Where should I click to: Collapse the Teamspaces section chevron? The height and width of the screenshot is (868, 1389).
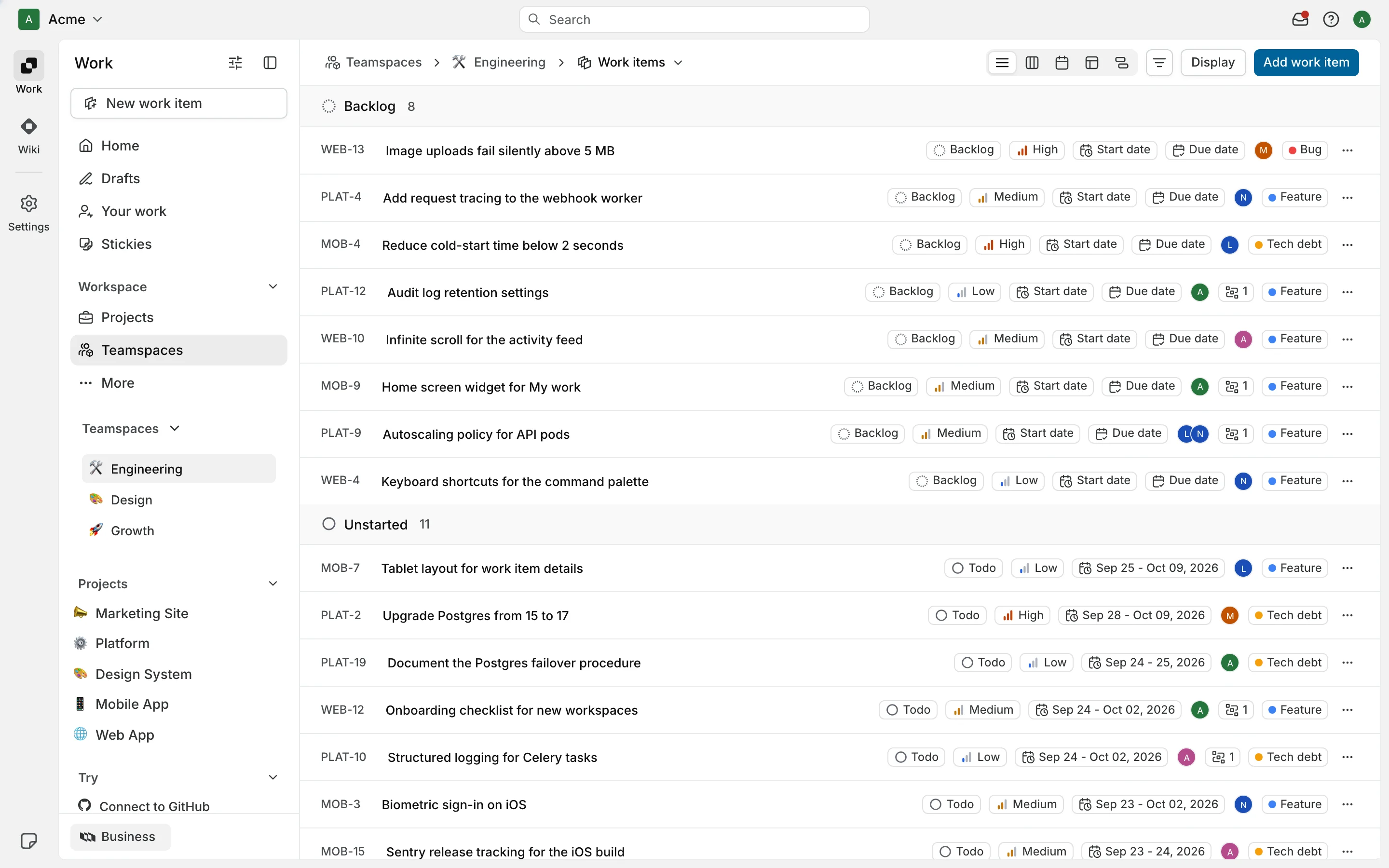(x=175, y=429)
